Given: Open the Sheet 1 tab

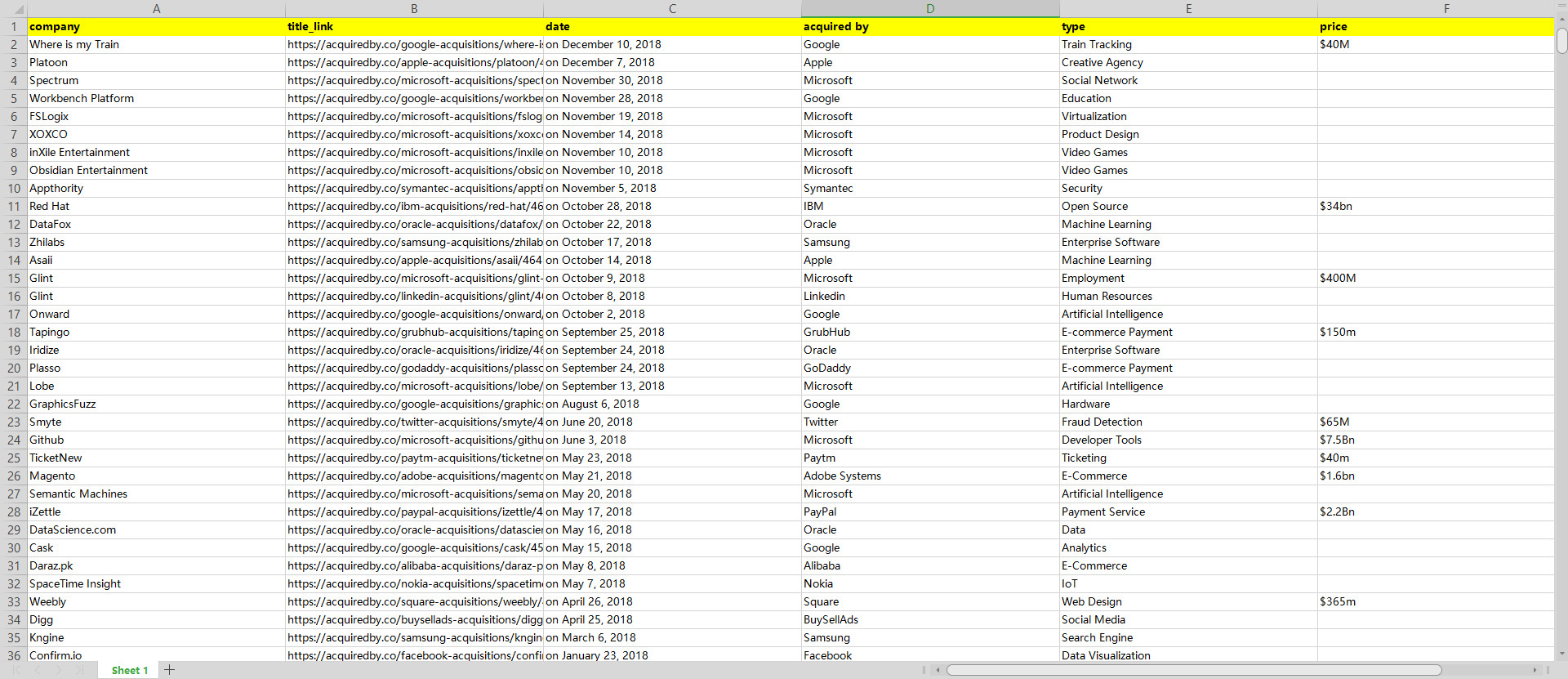Looking at the screenshot, I should [x=129, y=670].
